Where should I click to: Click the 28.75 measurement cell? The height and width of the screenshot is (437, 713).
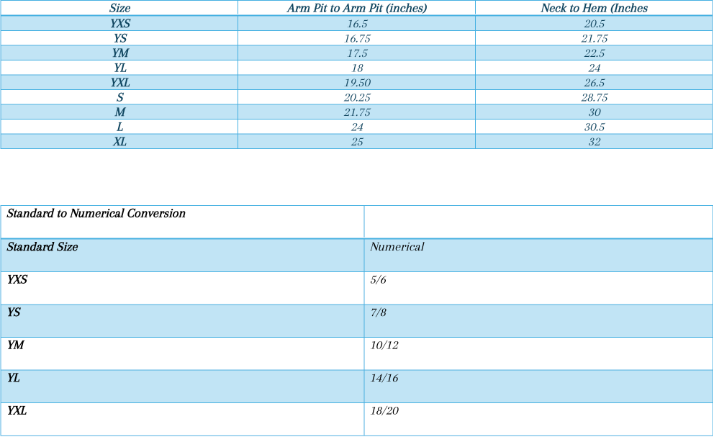[594, 97]
